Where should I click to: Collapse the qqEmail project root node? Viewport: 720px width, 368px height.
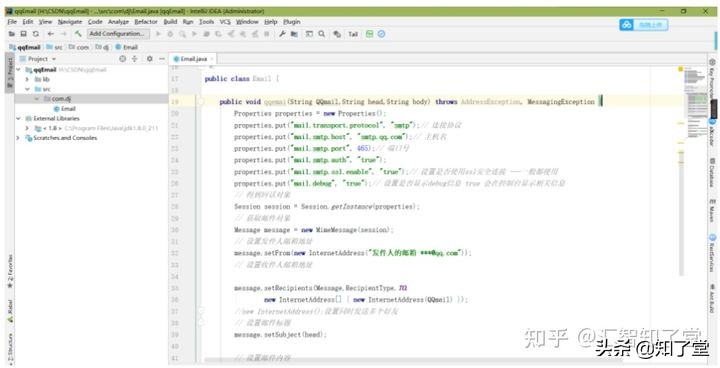pos(19,70)
